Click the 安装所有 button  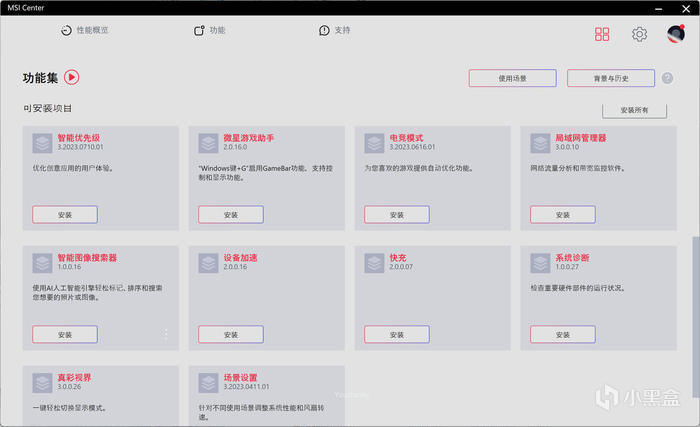634,110
